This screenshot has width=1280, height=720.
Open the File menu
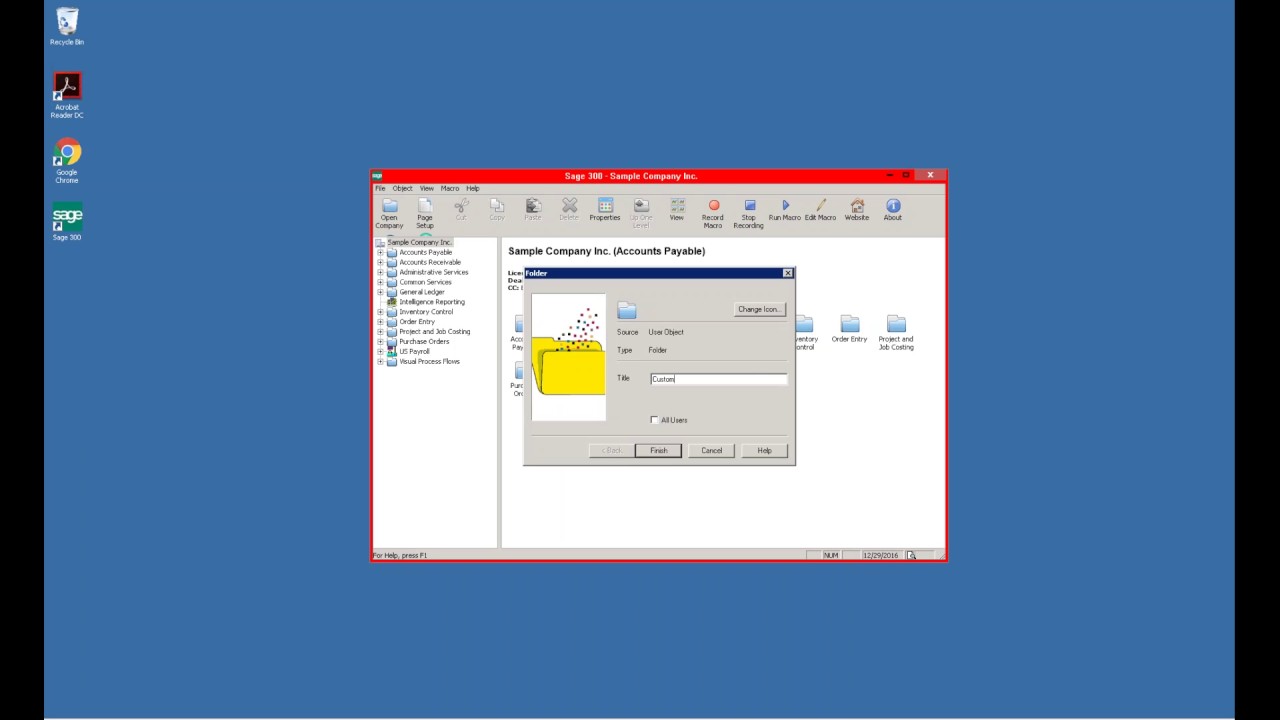pyautogui.click(x=380, y=188)
